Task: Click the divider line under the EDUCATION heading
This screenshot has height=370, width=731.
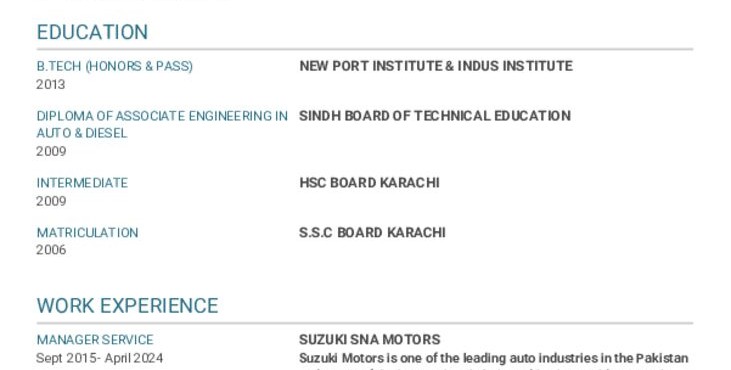Action: (365, 49)
